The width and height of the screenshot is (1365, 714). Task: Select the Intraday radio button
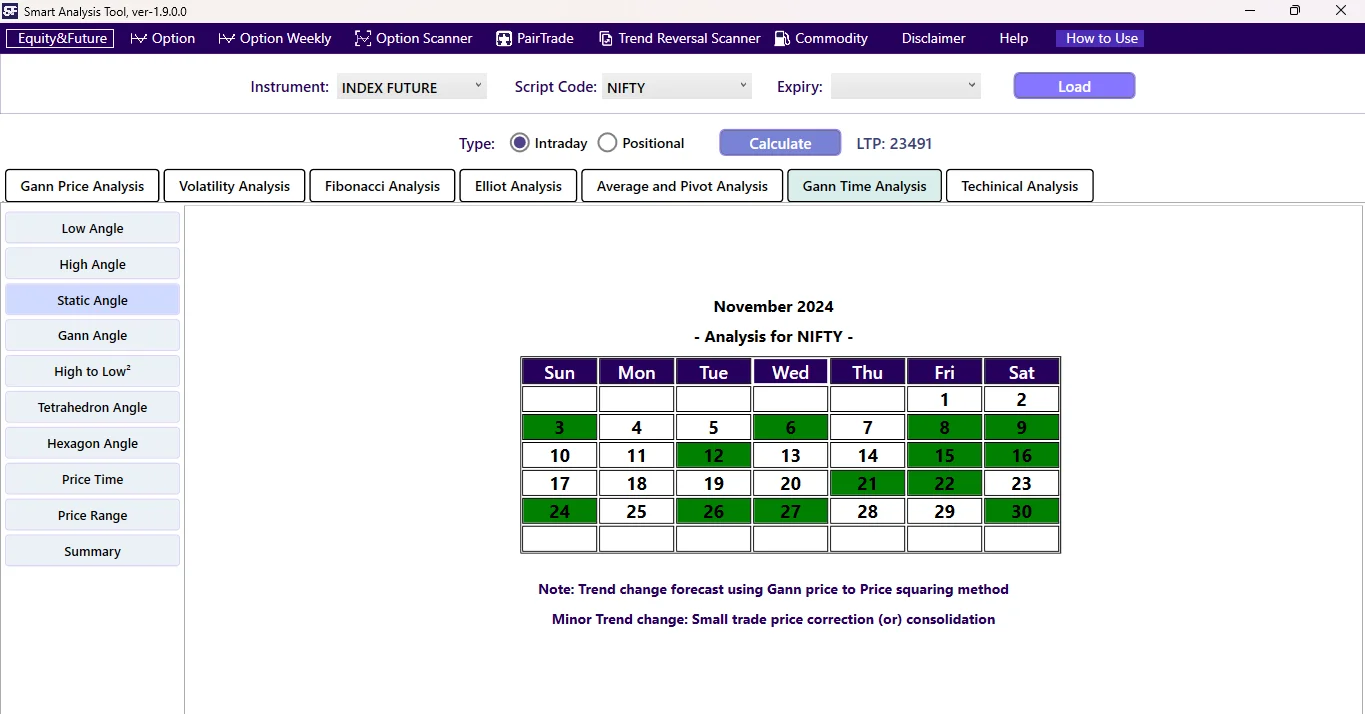[520, 142]
